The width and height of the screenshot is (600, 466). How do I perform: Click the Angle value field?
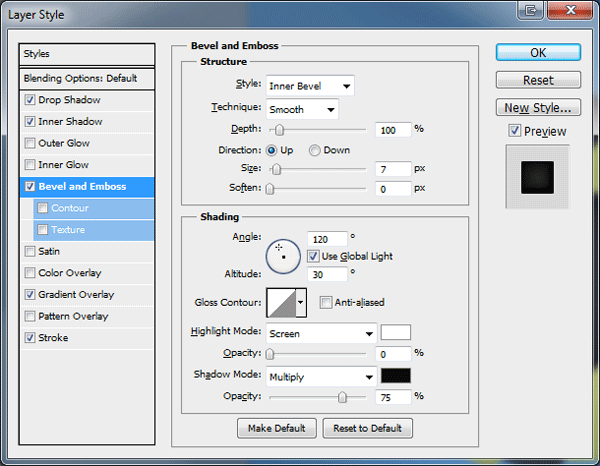pyautogui.click(x=327, y=240)
